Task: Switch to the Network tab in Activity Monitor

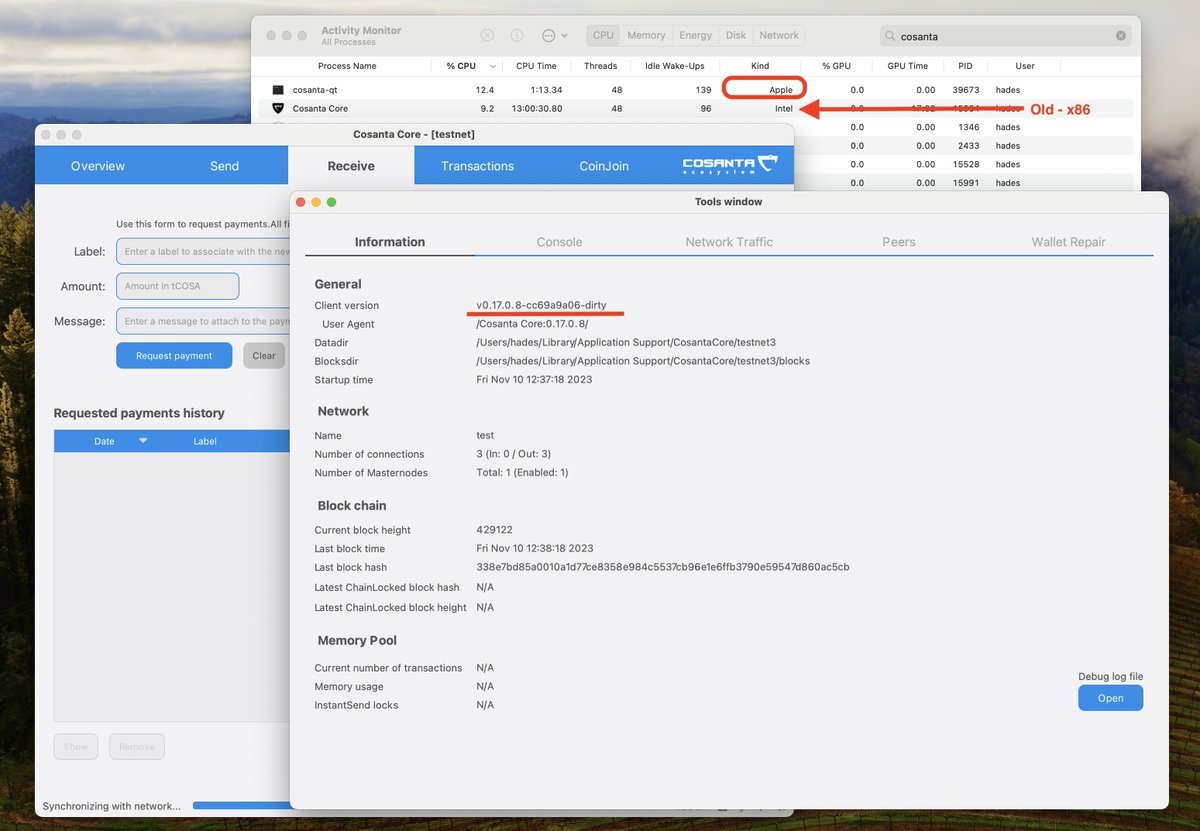Action: coord(779,35)
